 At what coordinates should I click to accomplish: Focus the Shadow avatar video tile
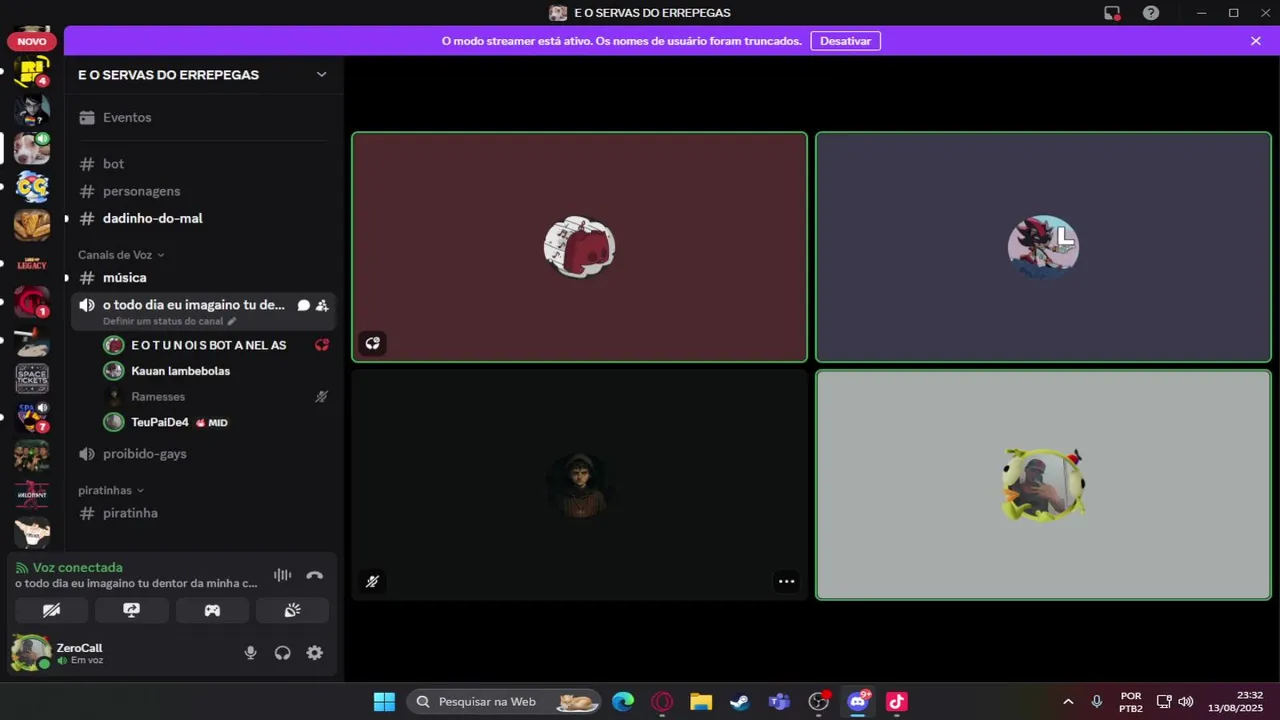point(1043,247)
